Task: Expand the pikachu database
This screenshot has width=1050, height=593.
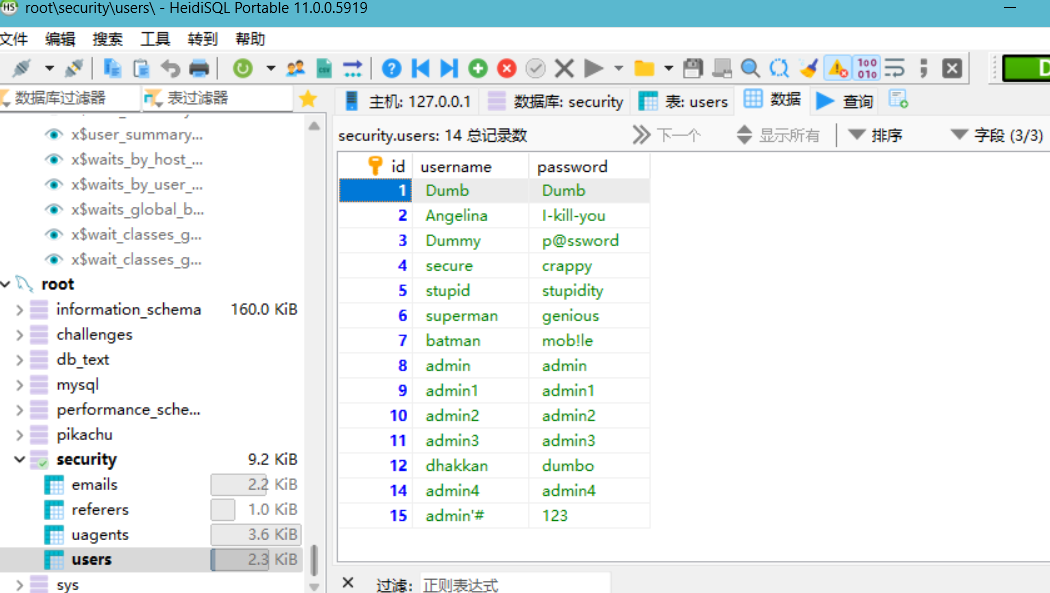Action: (19, 435)
